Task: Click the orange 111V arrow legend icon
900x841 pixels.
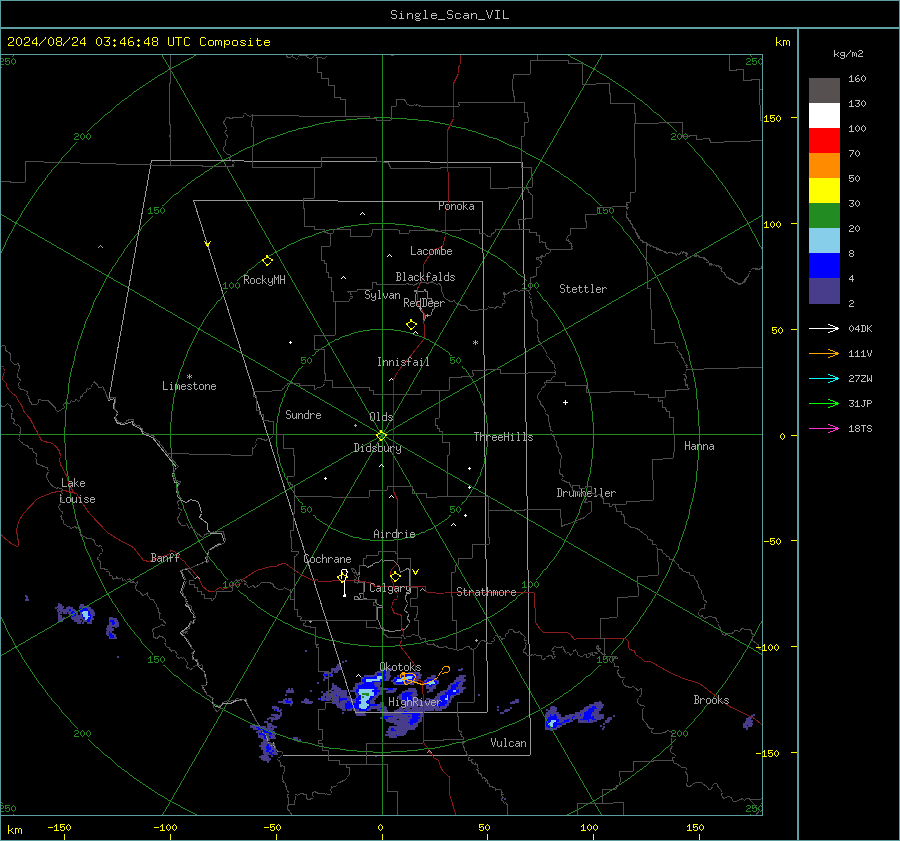Action: tap(824, 354)
